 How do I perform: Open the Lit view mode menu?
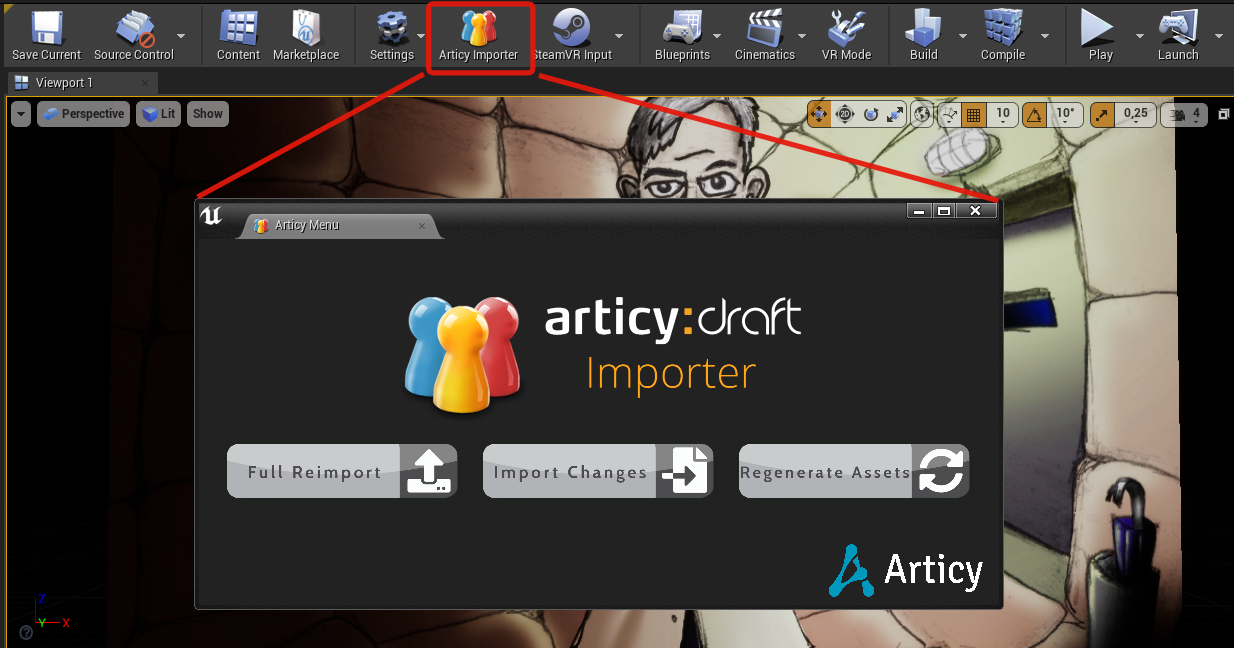click(158, 114)
